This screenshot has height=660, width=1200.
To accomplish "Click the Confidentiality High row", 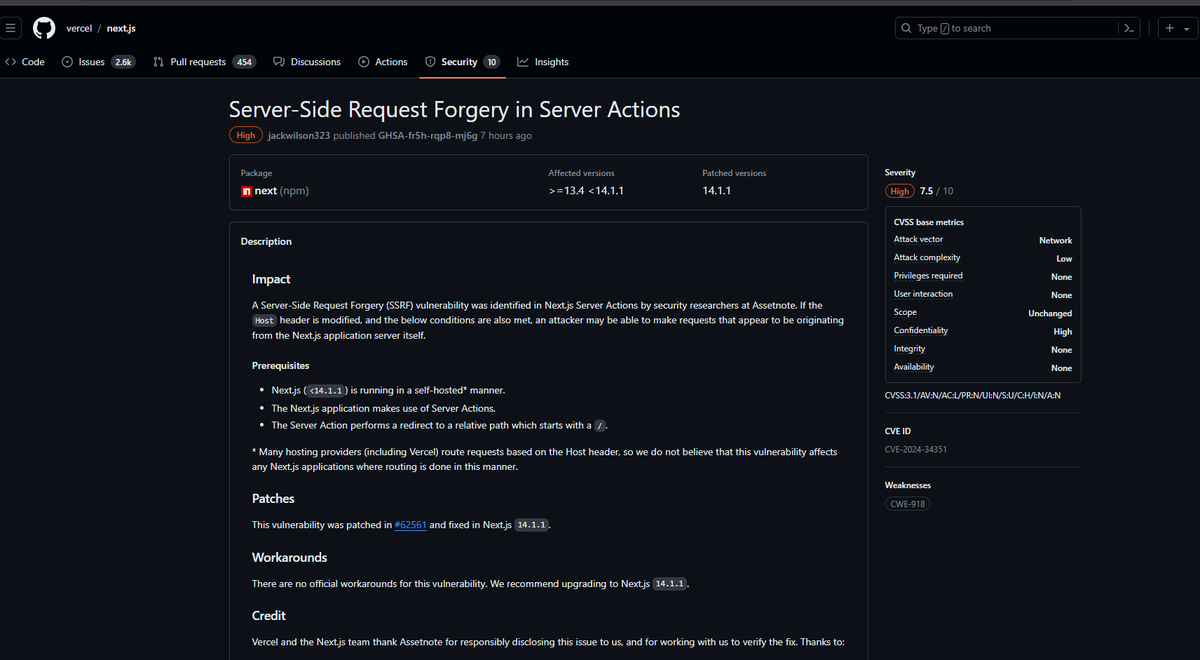I will (x=983, y=331).
